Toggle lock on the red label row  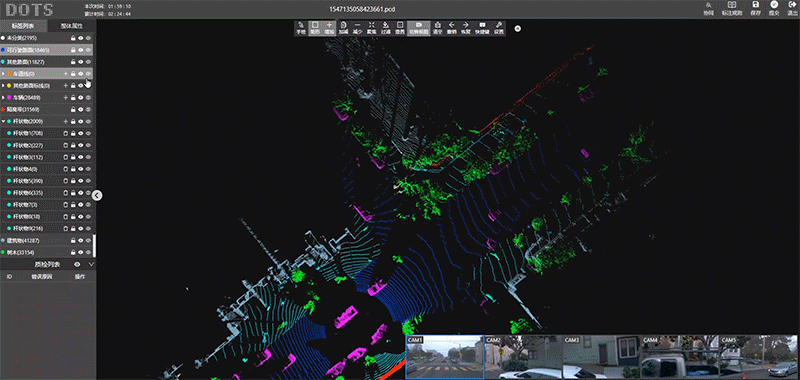(73, 110)
